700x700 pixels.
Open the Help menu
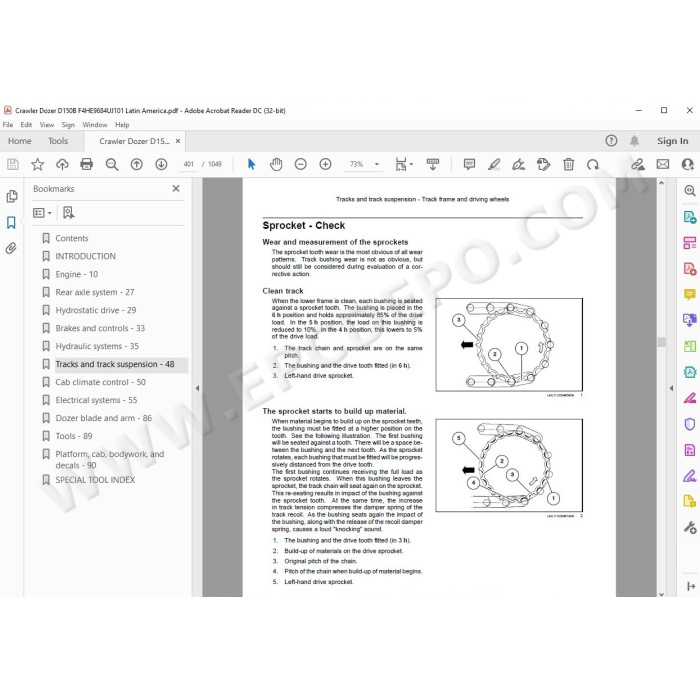coord(122,125)
